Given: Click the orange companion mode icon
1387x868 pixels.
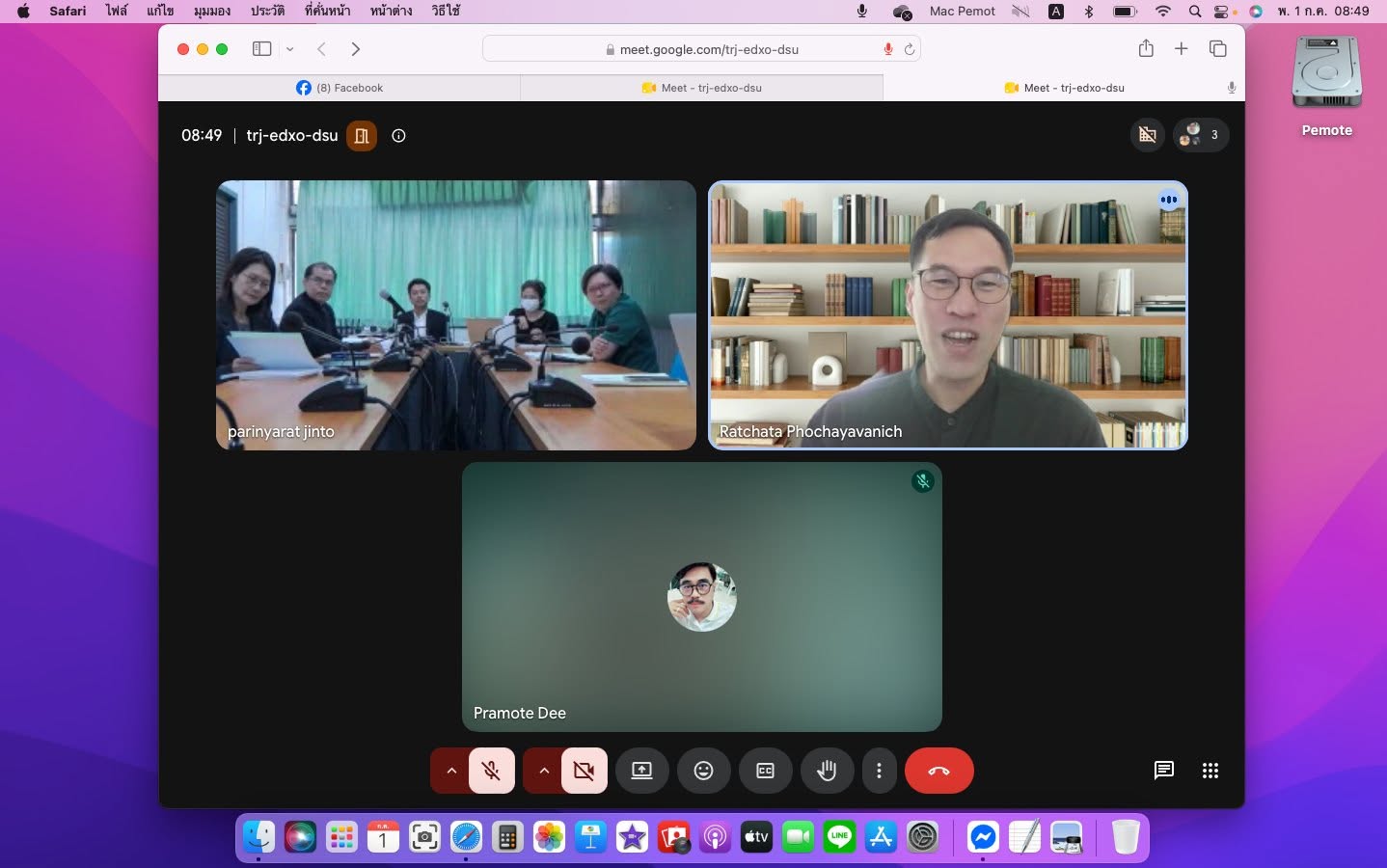Looking at the screenshot, I should tap(362, 136).
